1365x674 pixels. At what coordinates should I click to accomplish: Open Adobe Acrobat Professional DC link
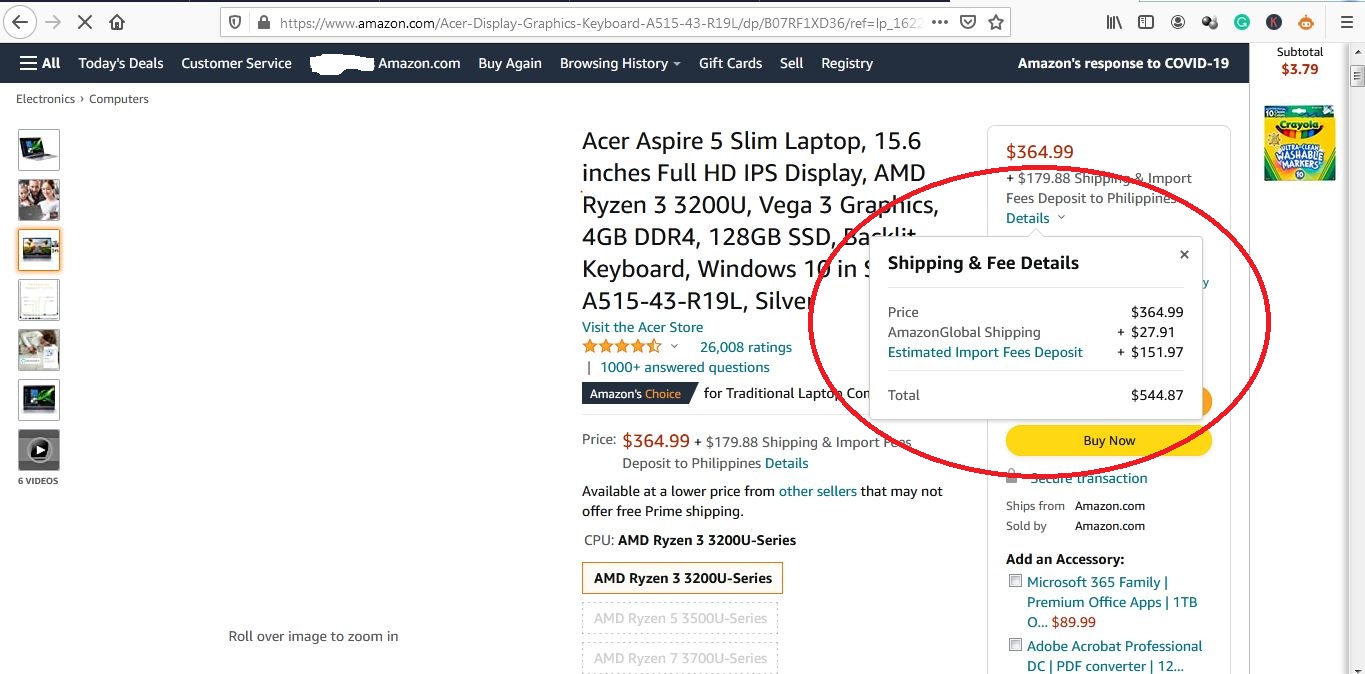1114,656
